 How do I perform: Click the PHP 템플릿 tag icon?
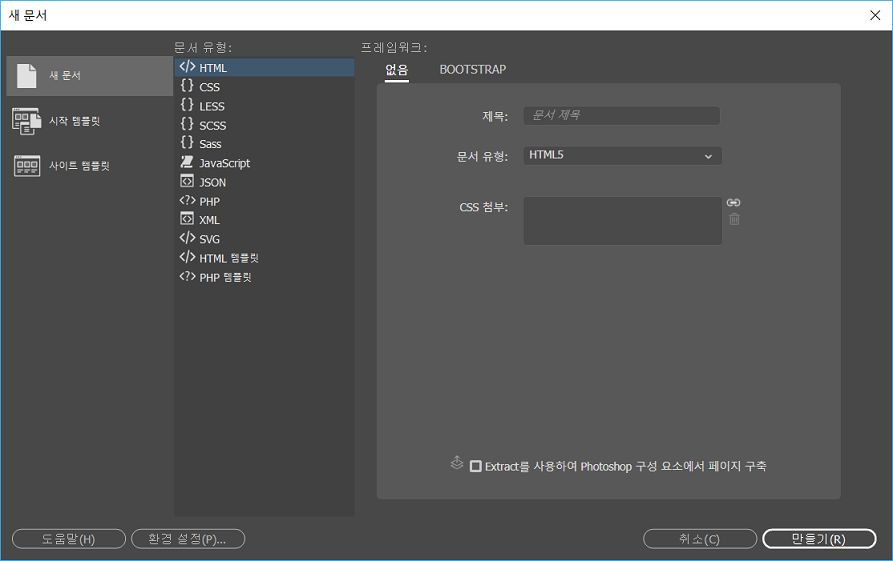[x=187, y=276]
